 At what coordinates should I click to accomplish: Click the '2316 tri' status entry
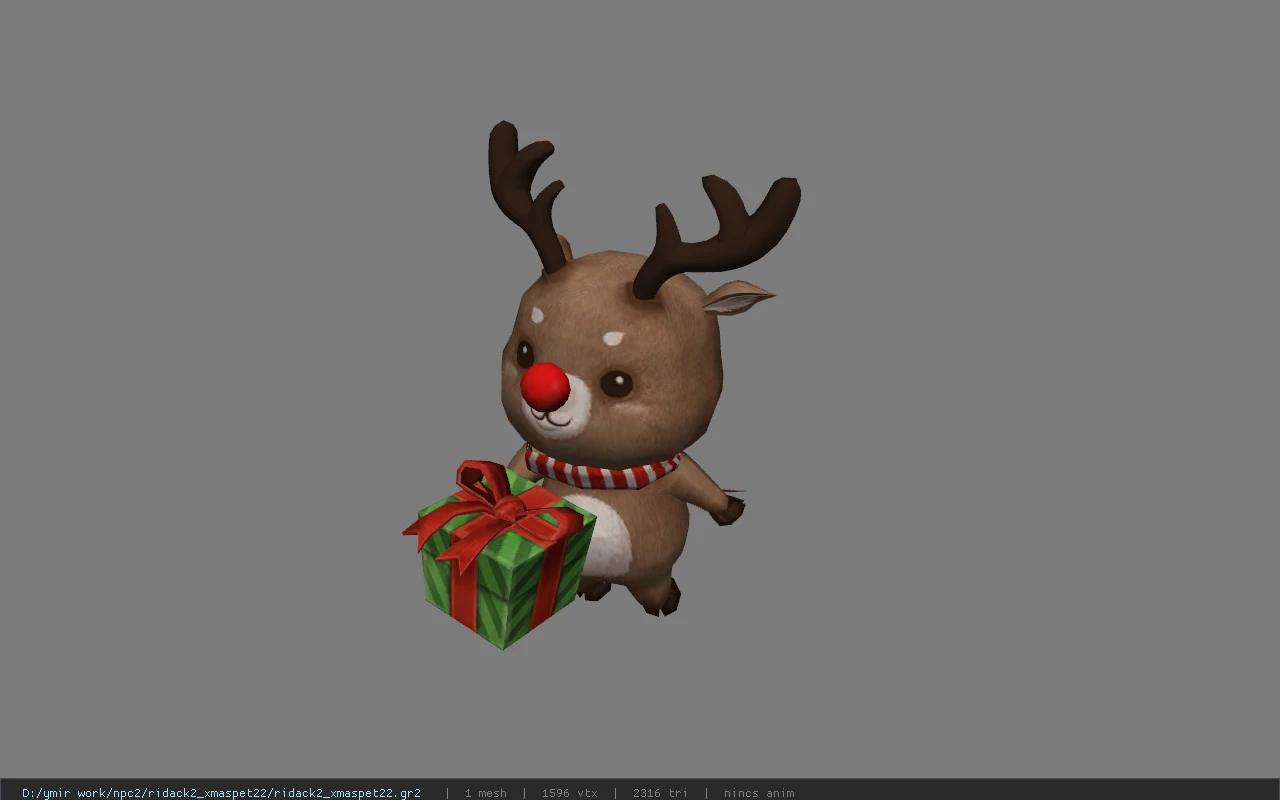tap(660, 793)
